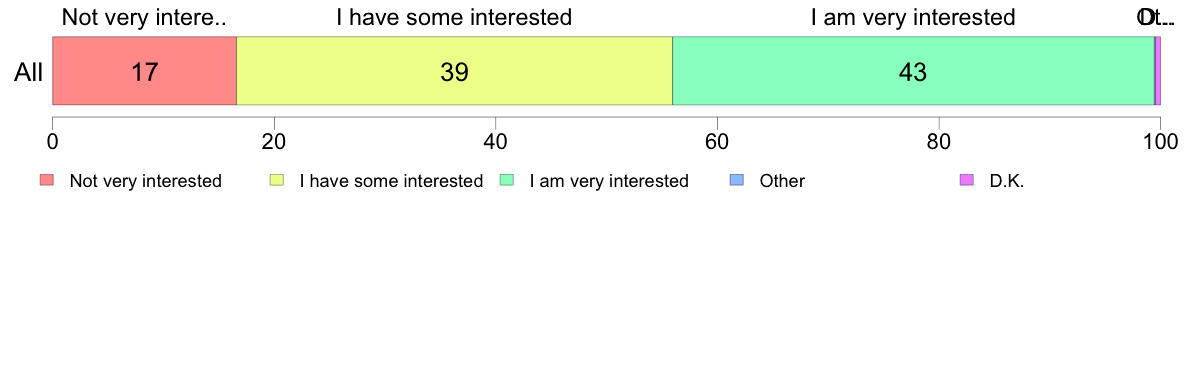Click the blue 'Other' legend swatch
This screenshot has width=1188, height=368.
pos(737,180)
